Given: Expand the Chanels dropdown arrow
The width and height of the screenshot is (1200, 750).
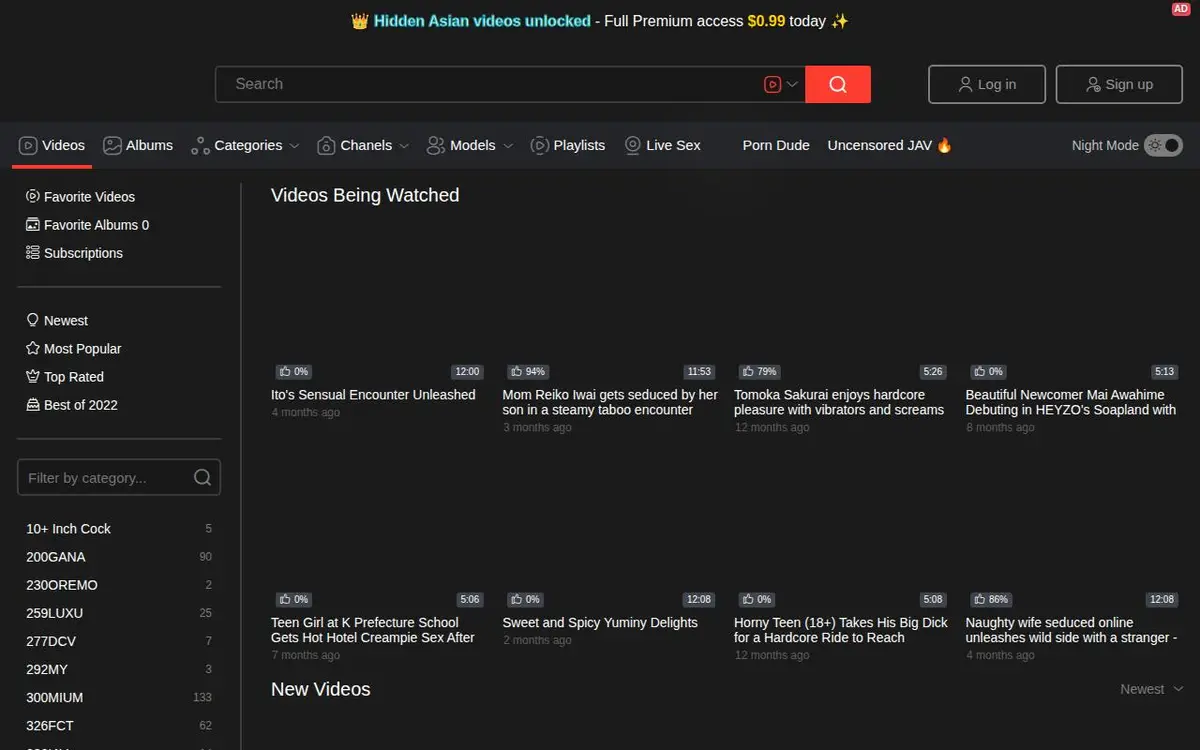Looking at the screenshot, I should point(404,146).
